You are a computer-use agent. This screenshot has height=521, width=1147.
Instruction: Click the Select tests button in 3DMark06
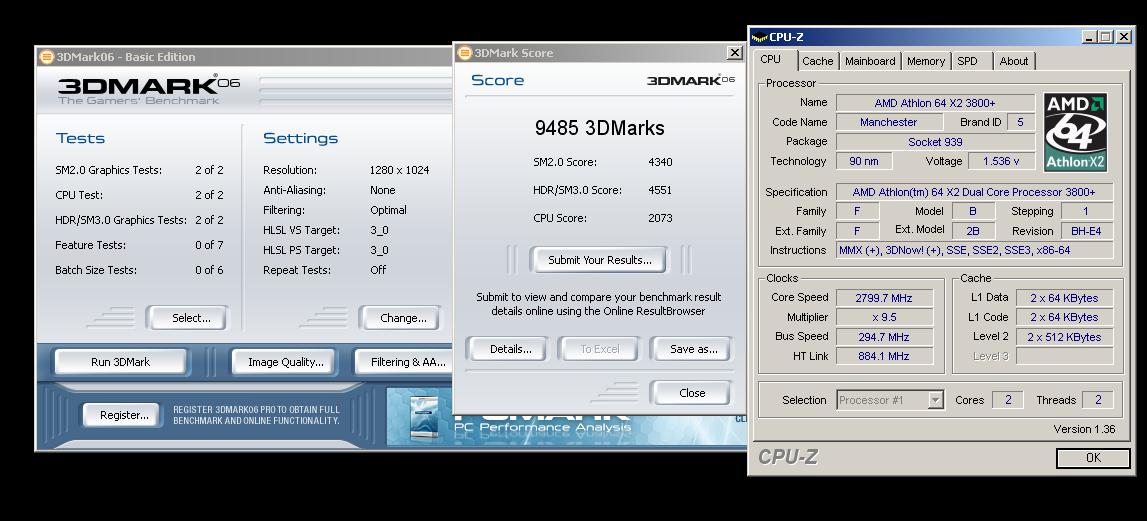click(190, 318)
